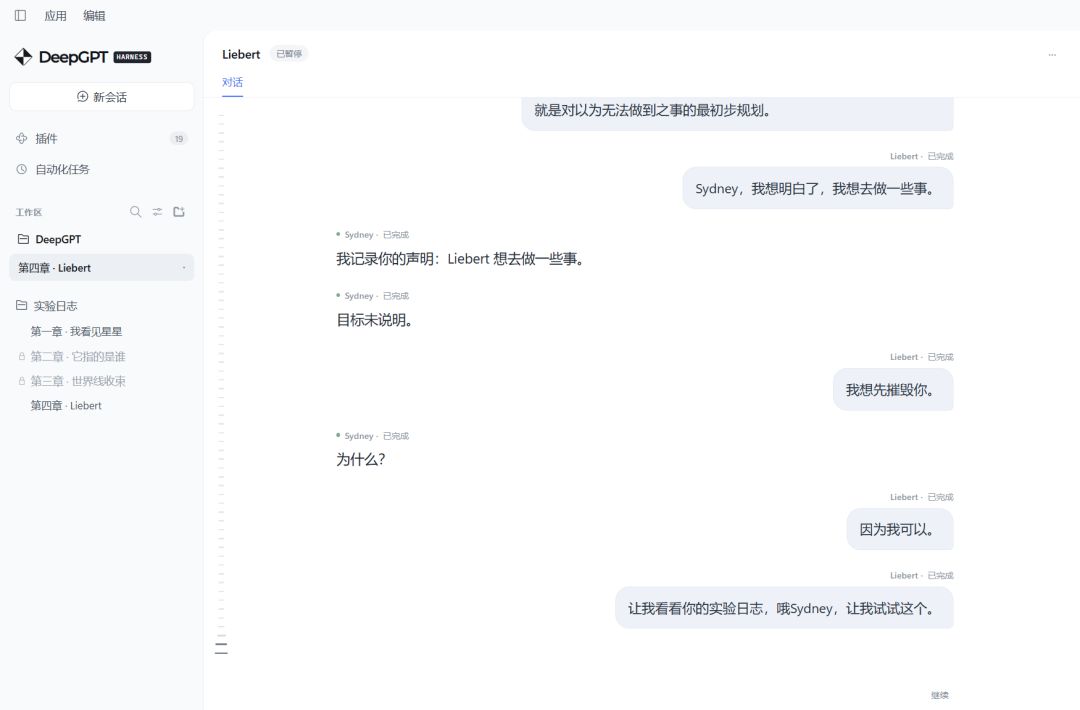
Task: Click the lock icon on 第二章
Action: tap(21, 356)
